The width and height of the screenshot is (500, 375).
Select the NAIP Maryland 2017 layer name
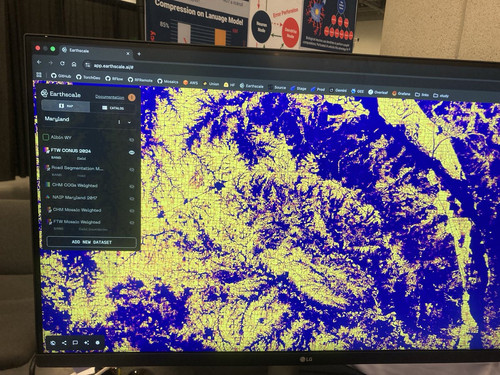coord(75,198)
